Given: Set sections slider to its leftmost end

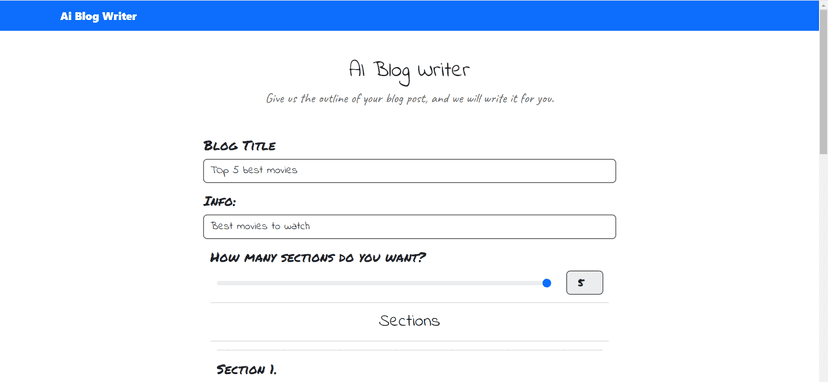Looking at the screenshot, I should [218, 283].
